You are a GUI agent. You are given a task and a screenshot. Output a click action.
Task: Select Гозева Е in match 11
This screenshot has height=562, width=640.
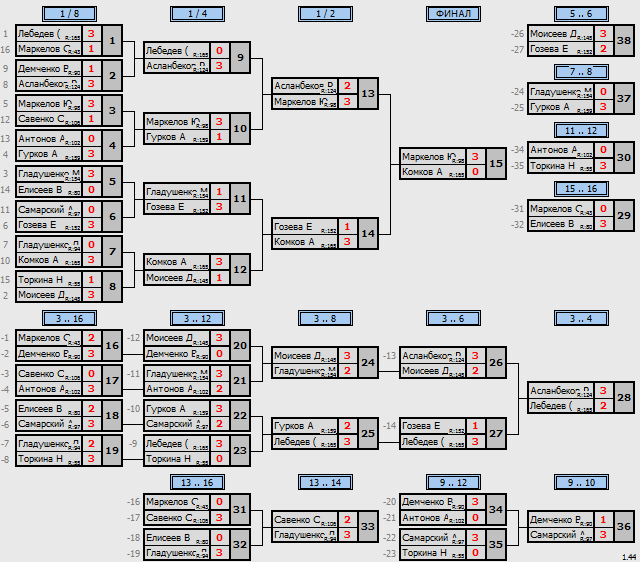pos(177,207)
